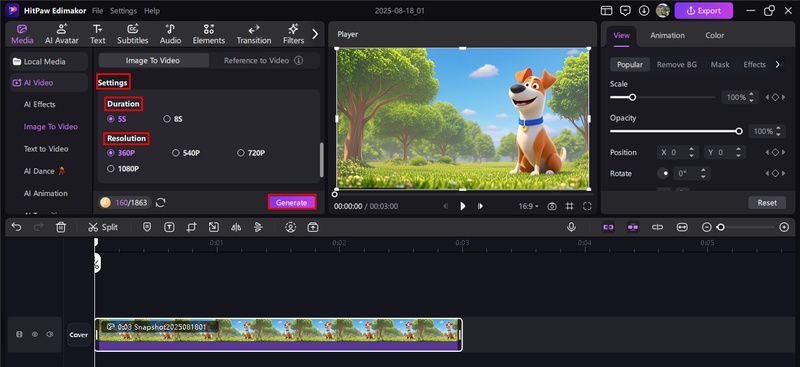Open Text to Video in sidebar
The height and width of the screenshot is (367, 800).
(x=46, y=149)
